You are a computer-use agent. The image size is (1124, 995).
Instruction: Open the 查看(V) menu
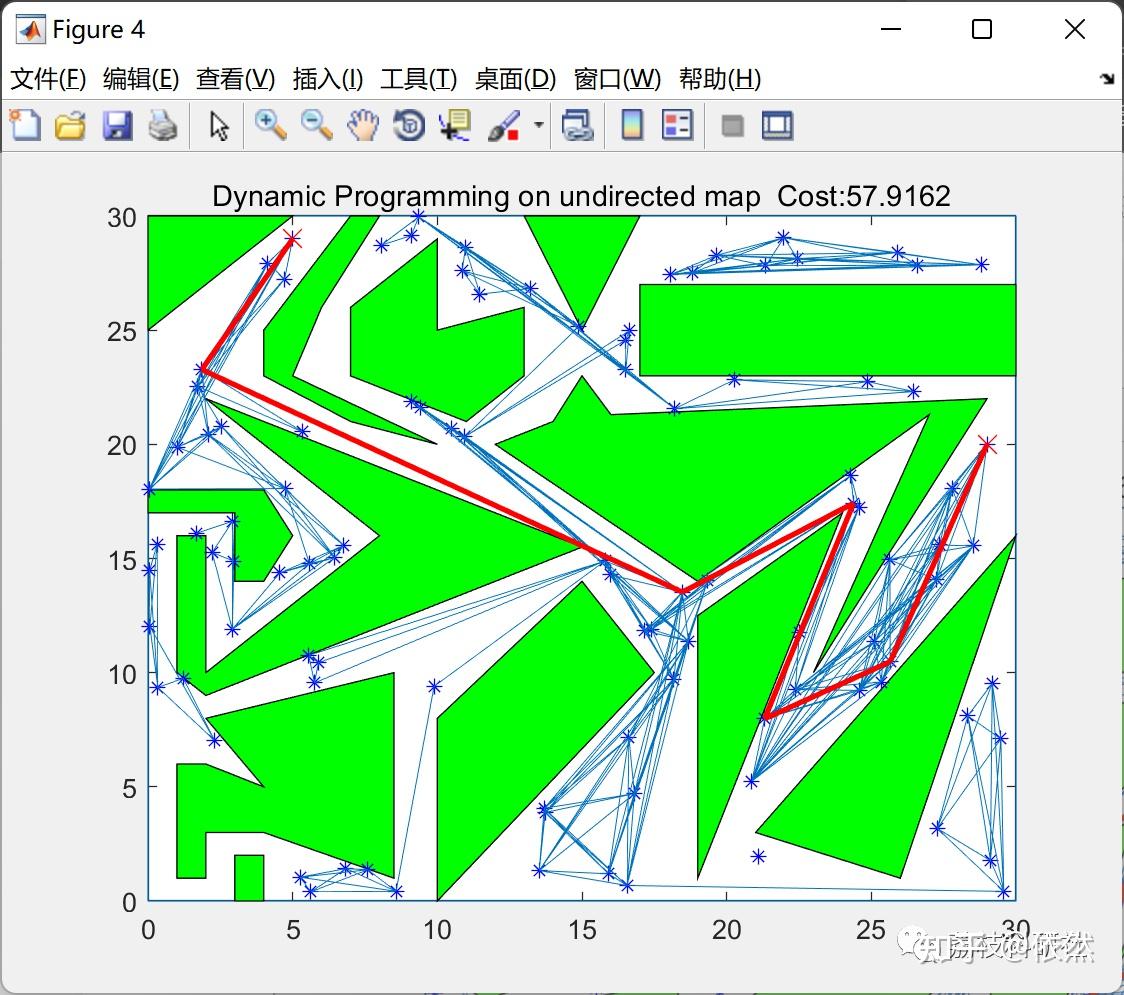click(x=235, y=79)
